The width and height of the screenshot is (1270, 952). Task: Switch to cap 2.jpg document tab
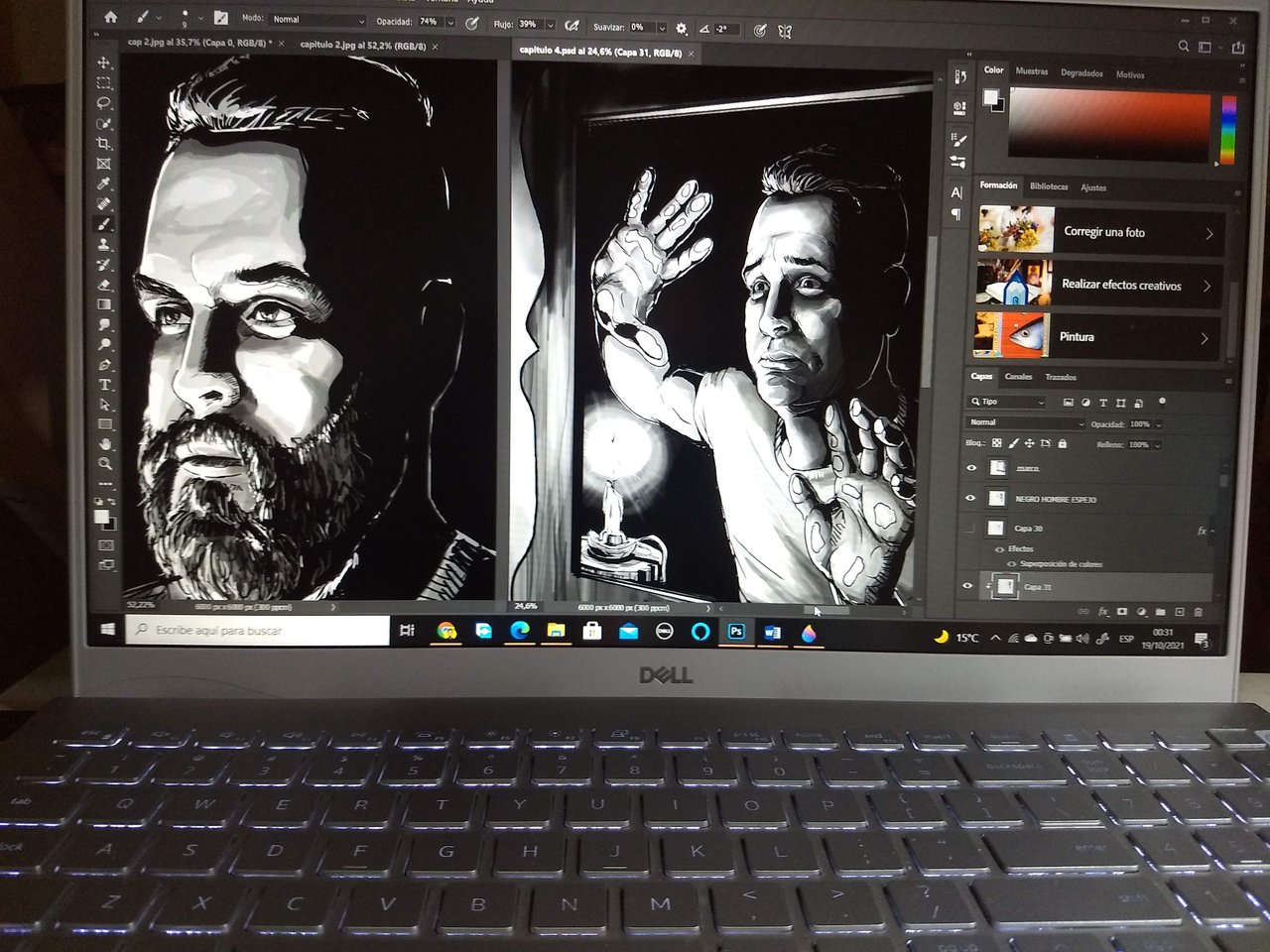click(x=198, y=44)
